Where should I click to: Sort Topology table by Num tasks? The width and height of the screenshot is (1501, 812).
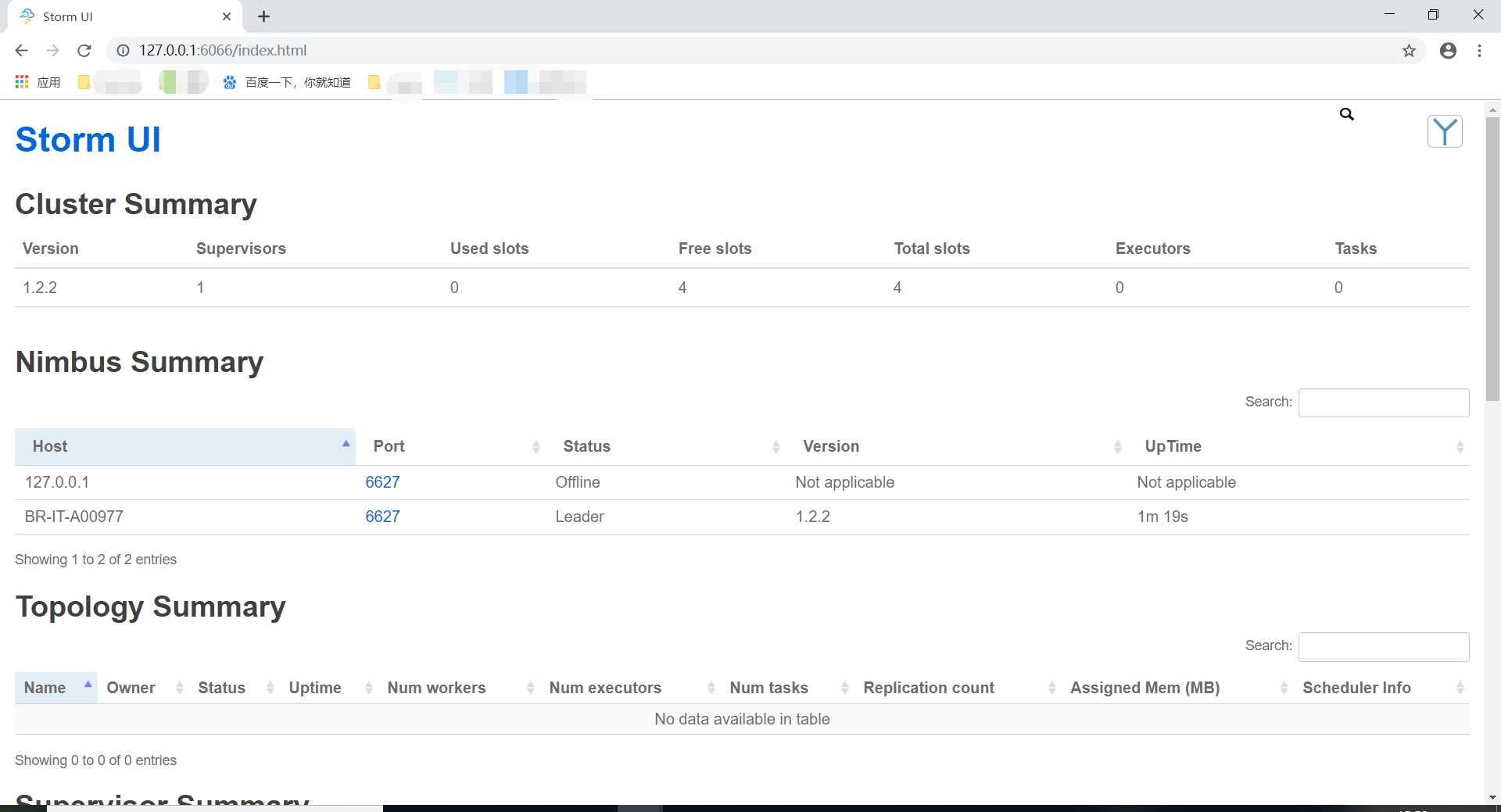tap(787, 688)
